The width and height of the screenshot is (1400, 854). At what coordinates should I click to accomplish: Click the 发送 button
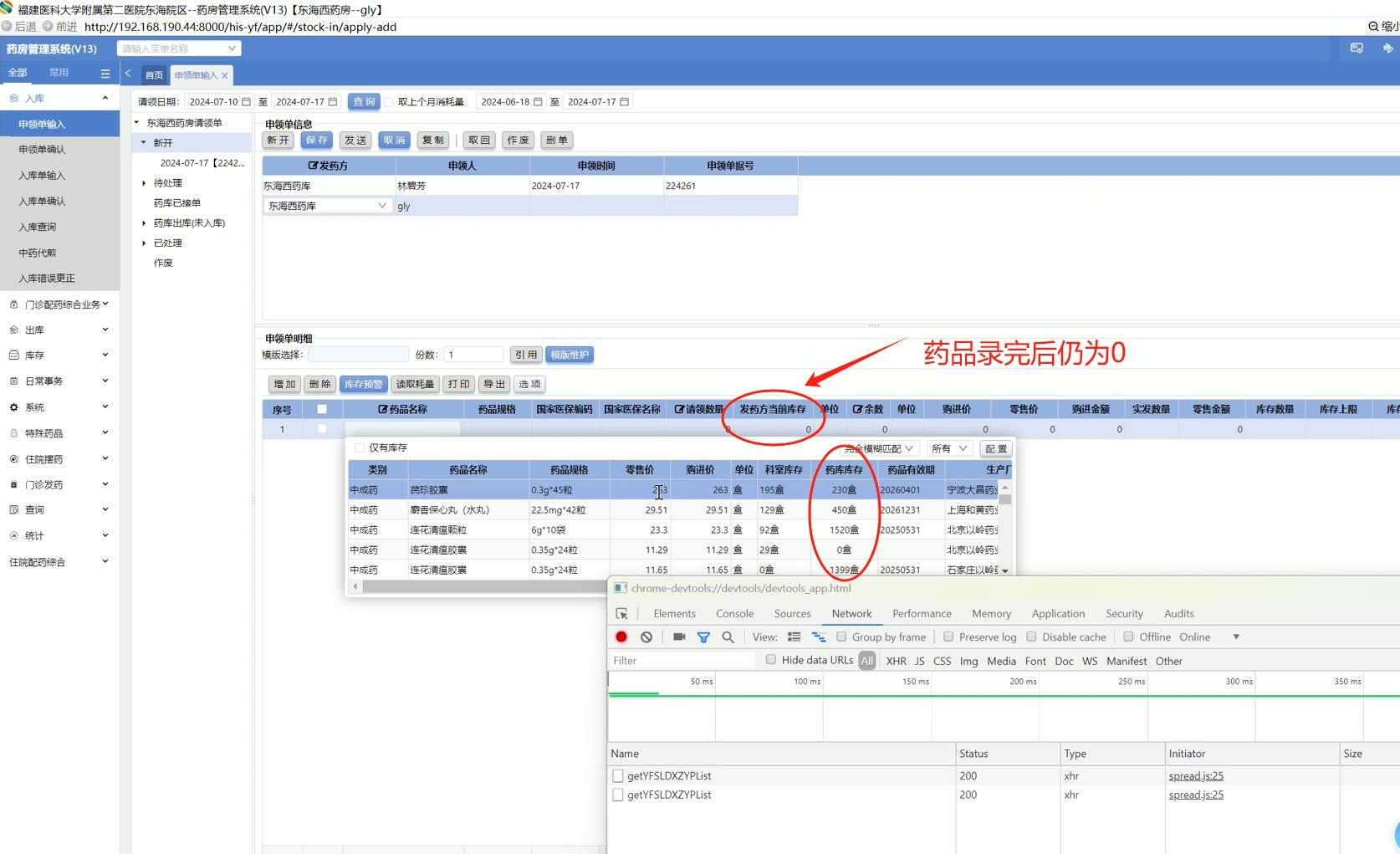click(x=355, y=141)
